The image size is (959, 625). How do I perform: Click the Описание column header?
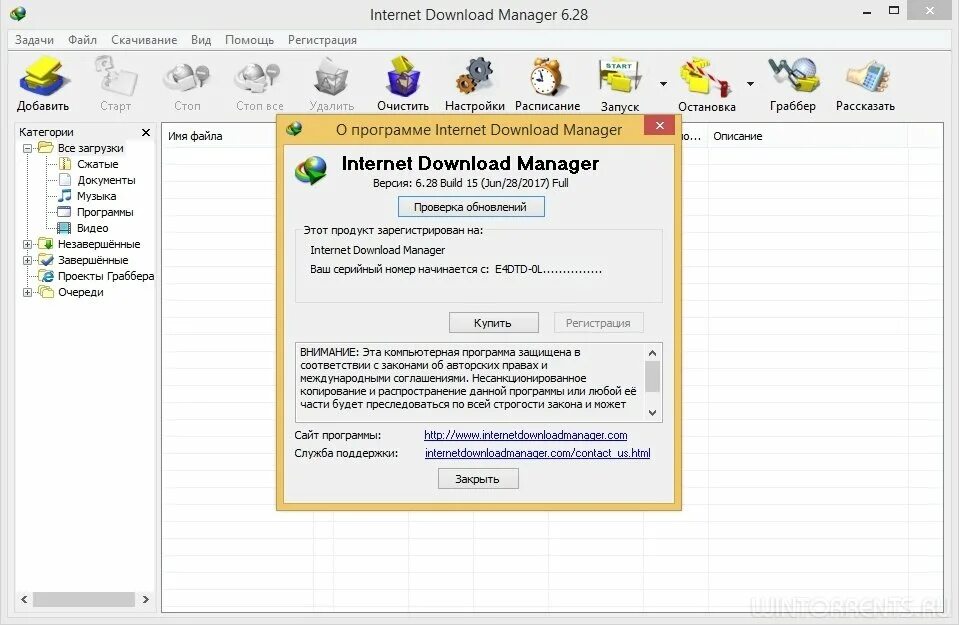coord(738,136)
